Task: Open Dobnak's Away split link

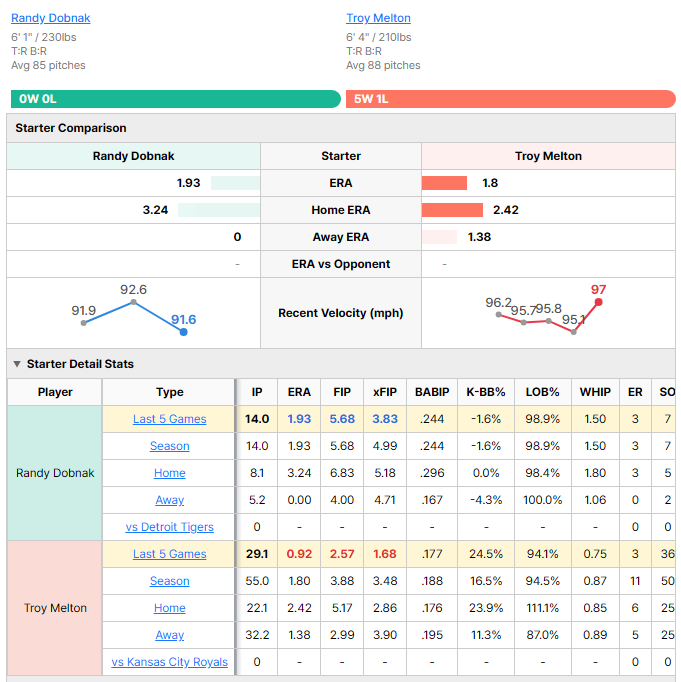Action: pos(170,500)
